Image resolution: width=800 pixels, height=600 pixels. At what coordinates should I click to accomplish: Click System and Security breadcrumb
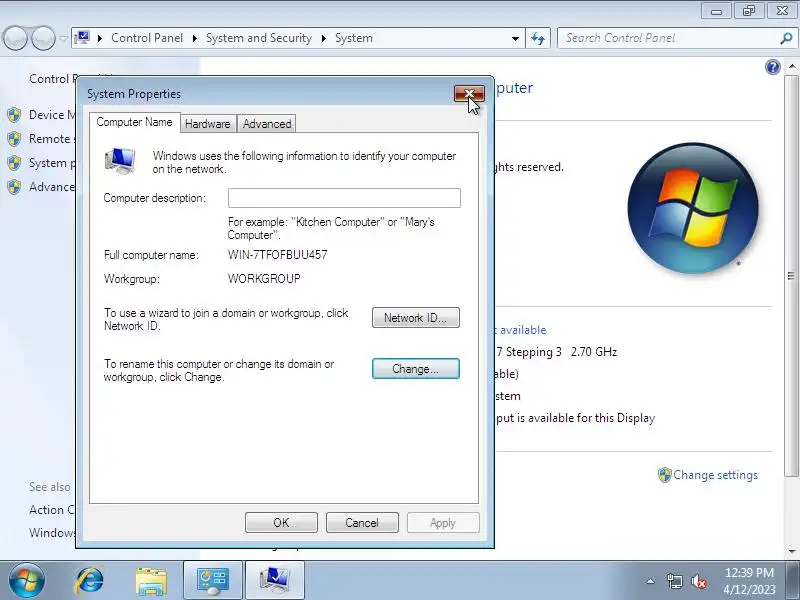click(x=259, y=38)
